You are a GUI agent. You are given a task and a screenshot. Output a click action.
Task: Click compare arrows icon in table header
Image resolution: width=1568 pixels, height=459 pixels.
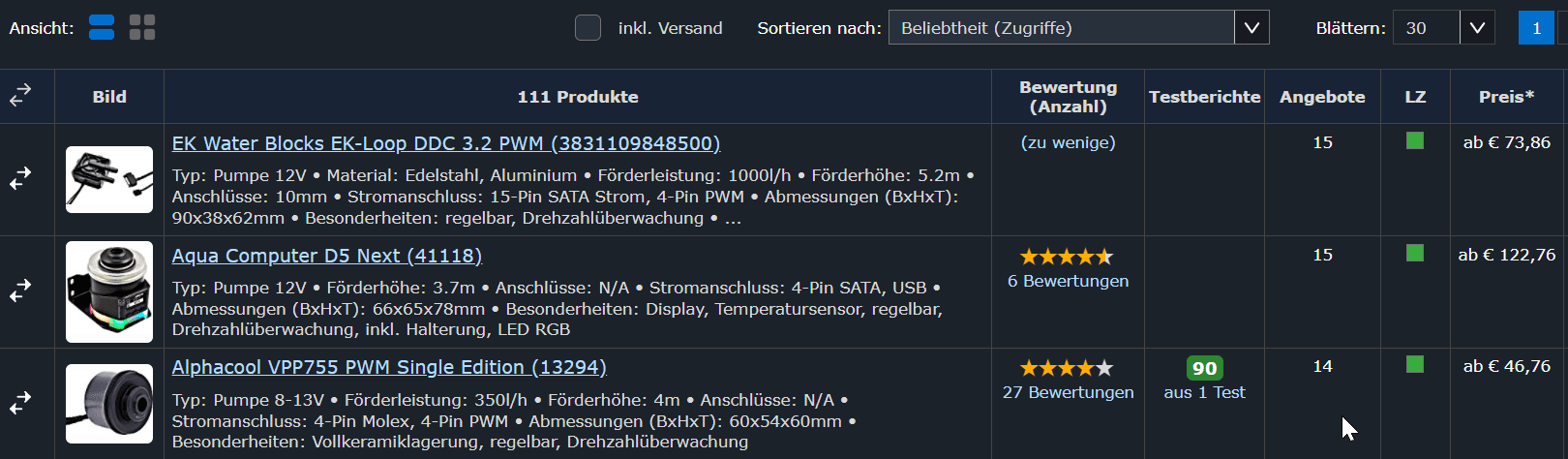(x=20, y=95)
